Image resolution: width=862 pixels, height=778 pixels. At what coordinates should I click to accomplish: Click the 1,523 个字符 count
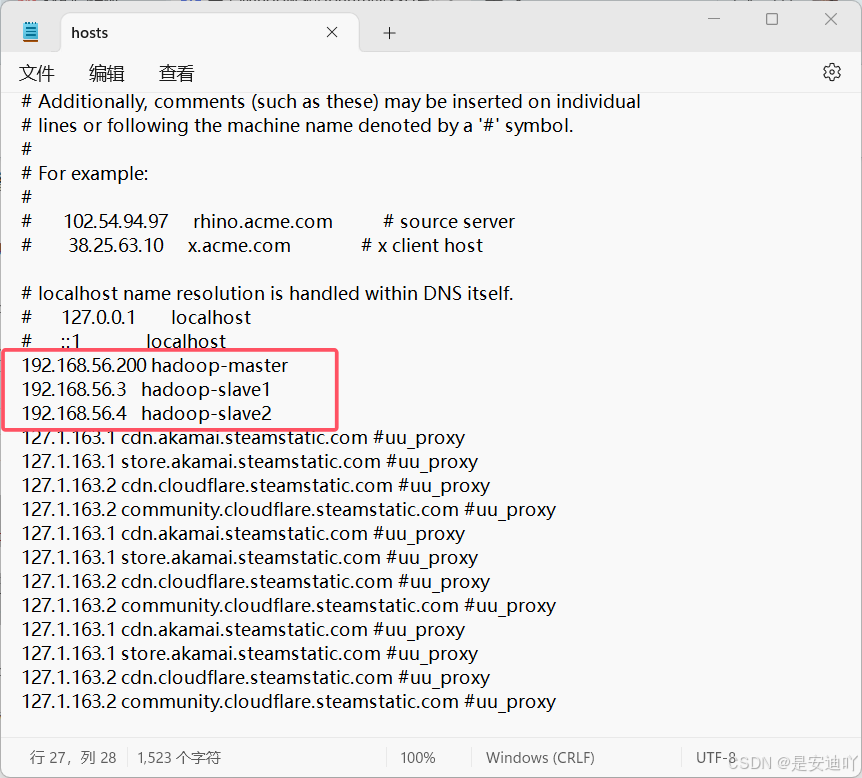click(x=179, y=758)
